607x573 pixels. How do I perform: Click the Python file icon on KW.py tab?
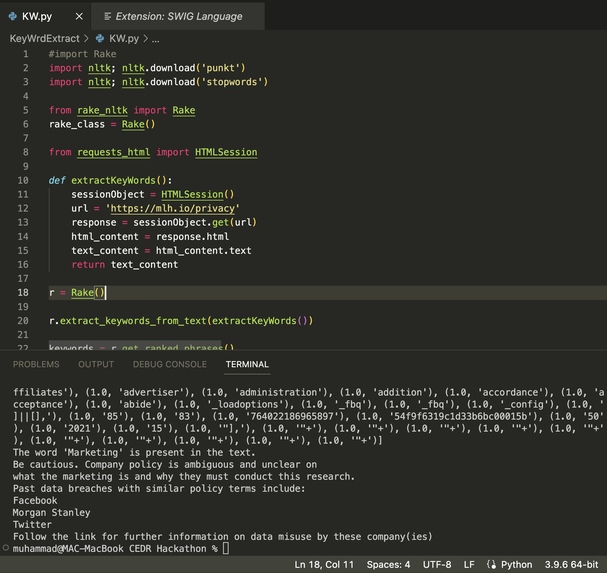pyautogui.click(x=13, y=16)
